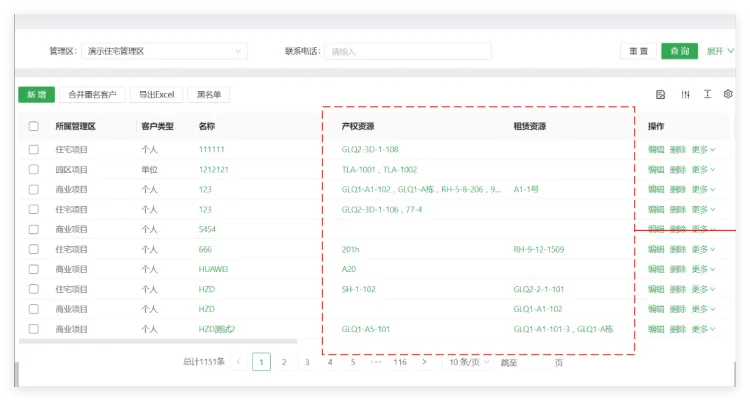The width and height of the screenshot is (750, 401).
Task: Check the HZD row with resource SH-1-102
Action: click(x=33, y=289)
